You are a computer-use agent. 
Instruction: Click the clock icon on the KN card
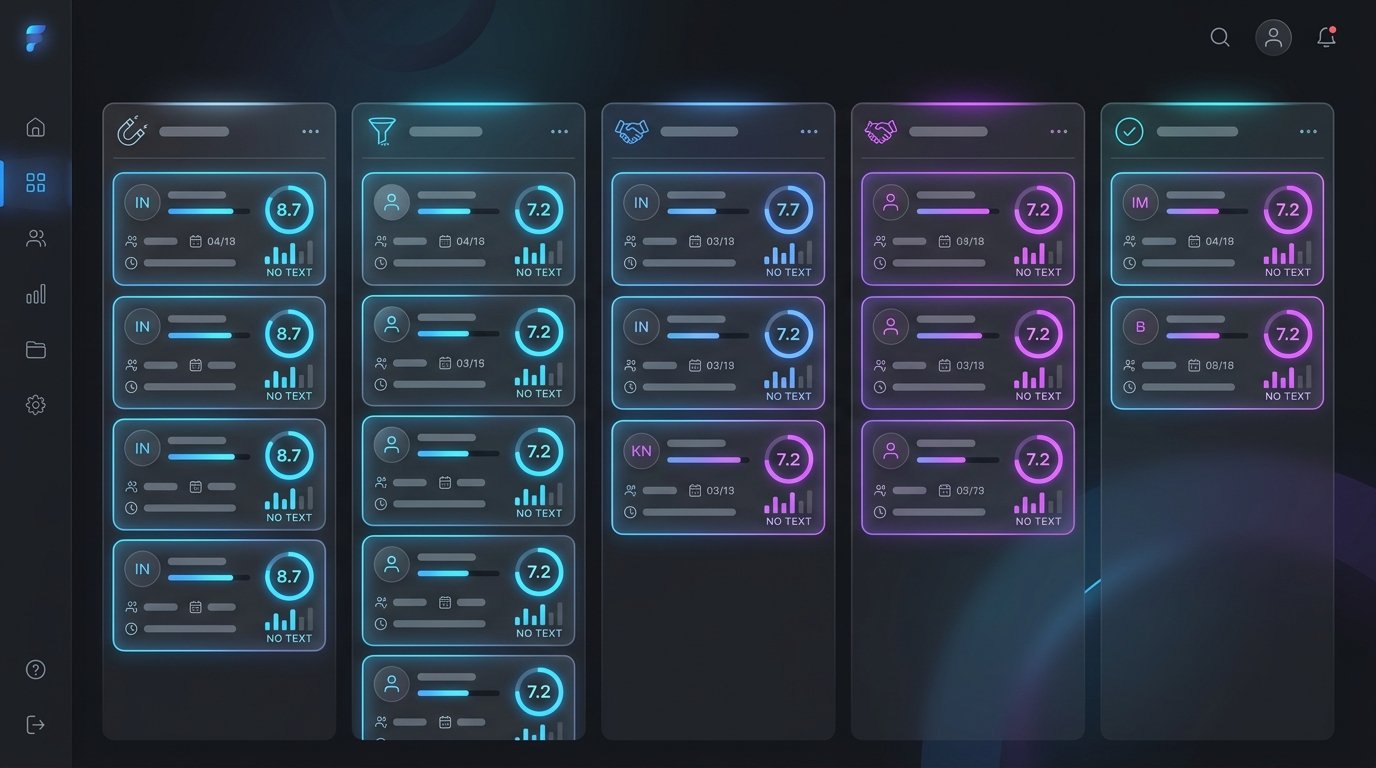click(x=630, y=512)
